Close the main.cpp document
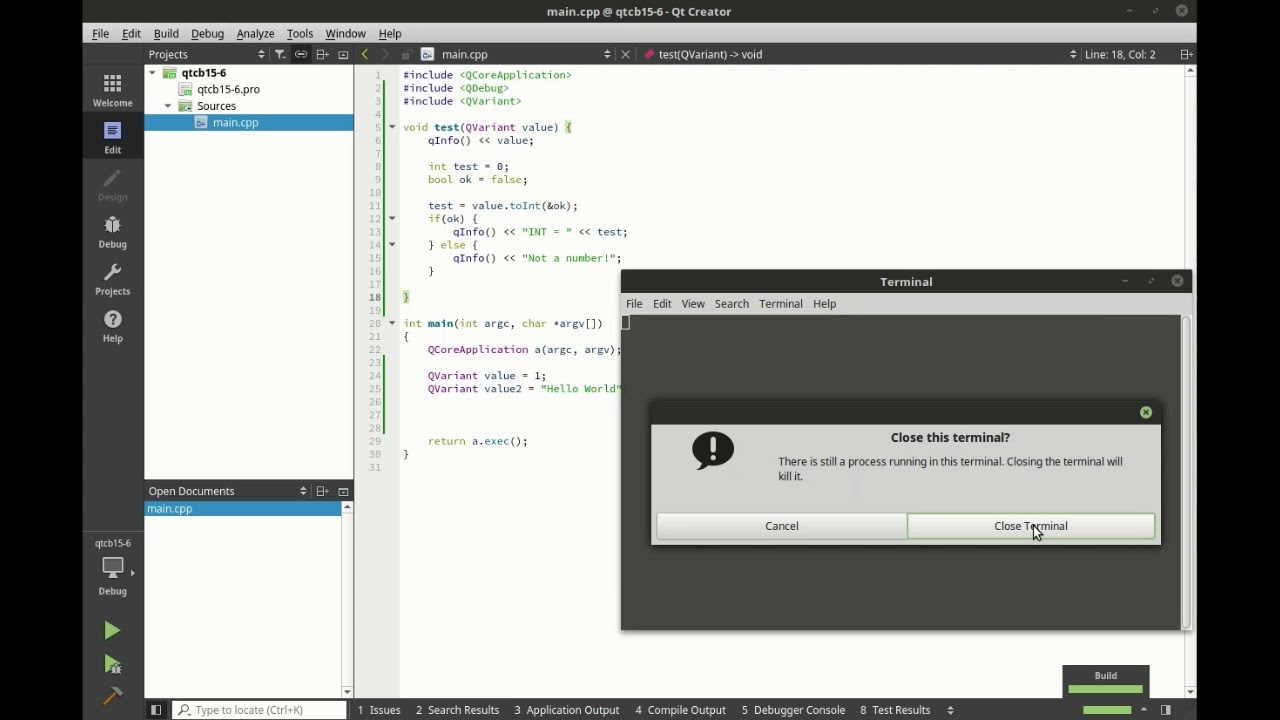 pyautogui.click(x=625, y=54)
